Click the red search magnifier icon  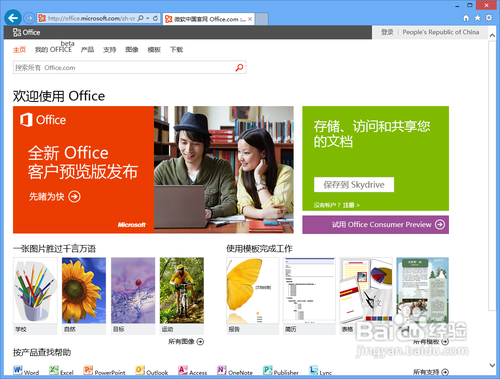tap(239, 68)
